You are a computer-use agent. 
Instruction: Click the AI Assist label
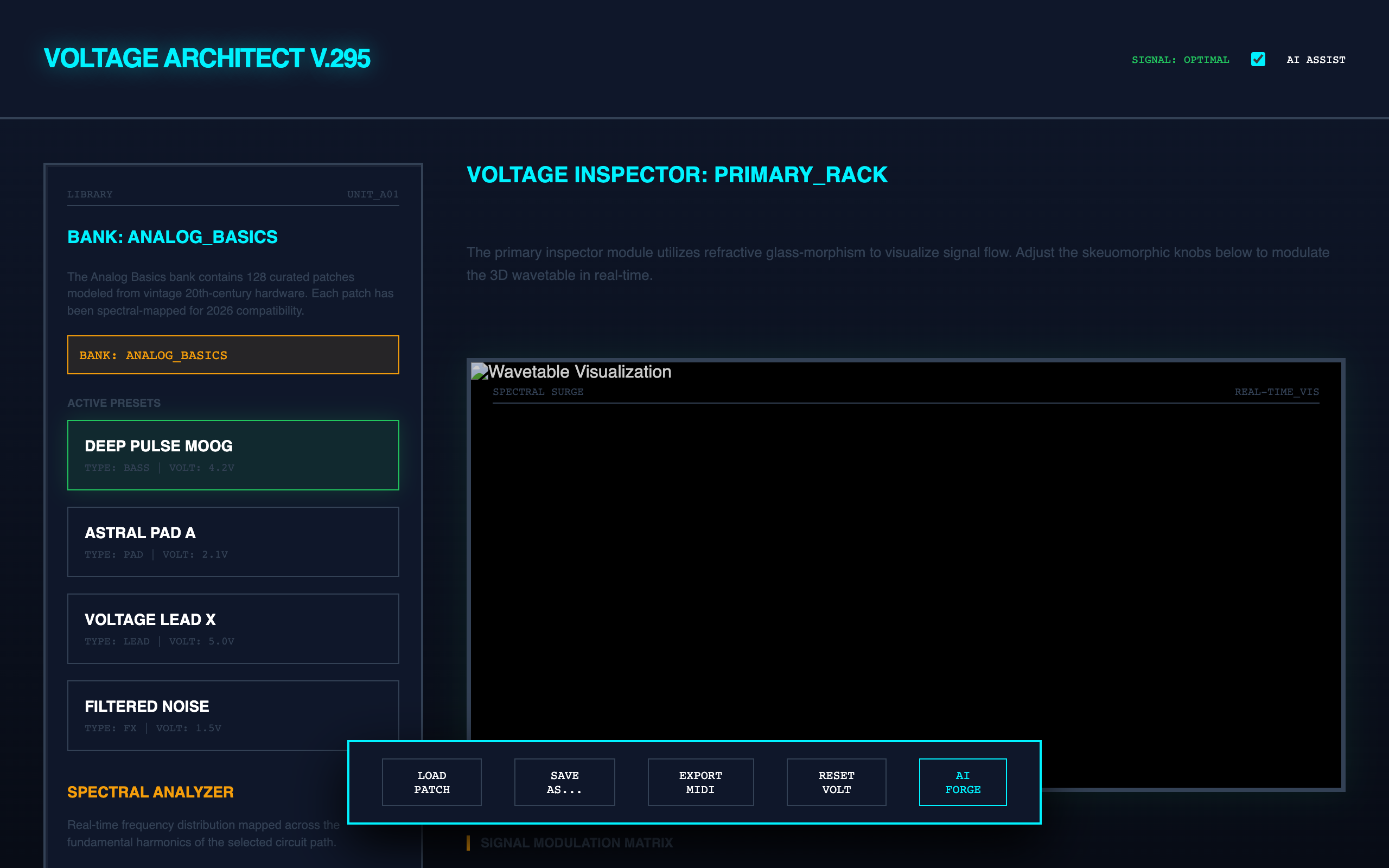coord(1316,60)
